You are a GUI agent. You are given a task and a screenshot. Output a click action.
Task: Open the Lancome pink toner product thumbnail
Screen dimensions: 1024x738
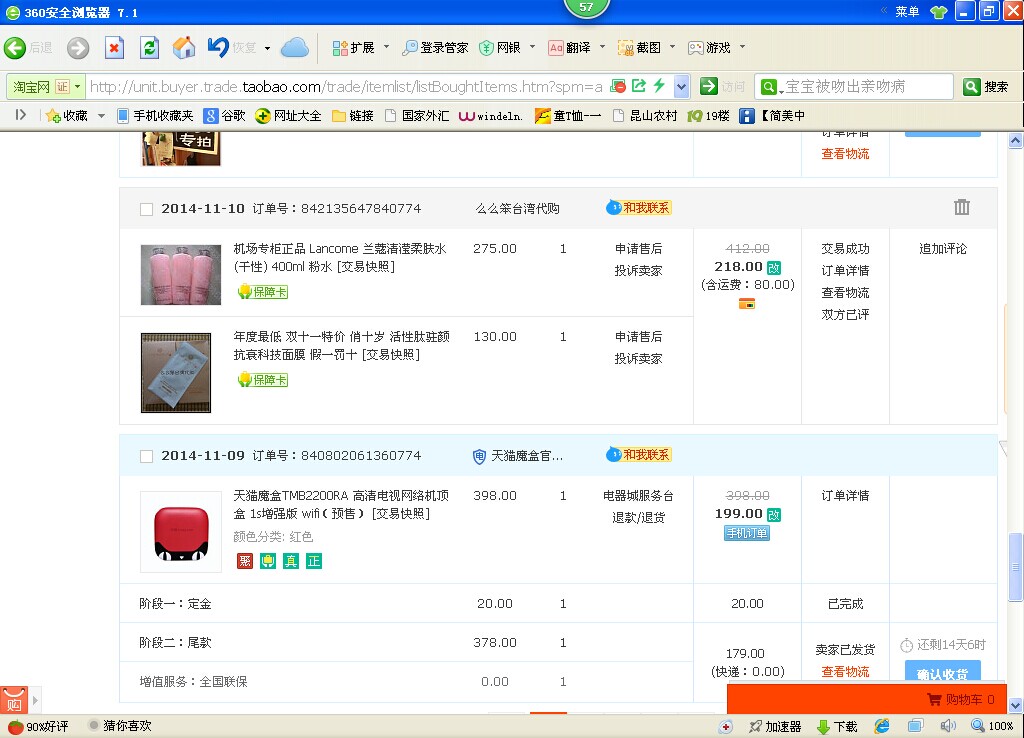click(181, 275)
